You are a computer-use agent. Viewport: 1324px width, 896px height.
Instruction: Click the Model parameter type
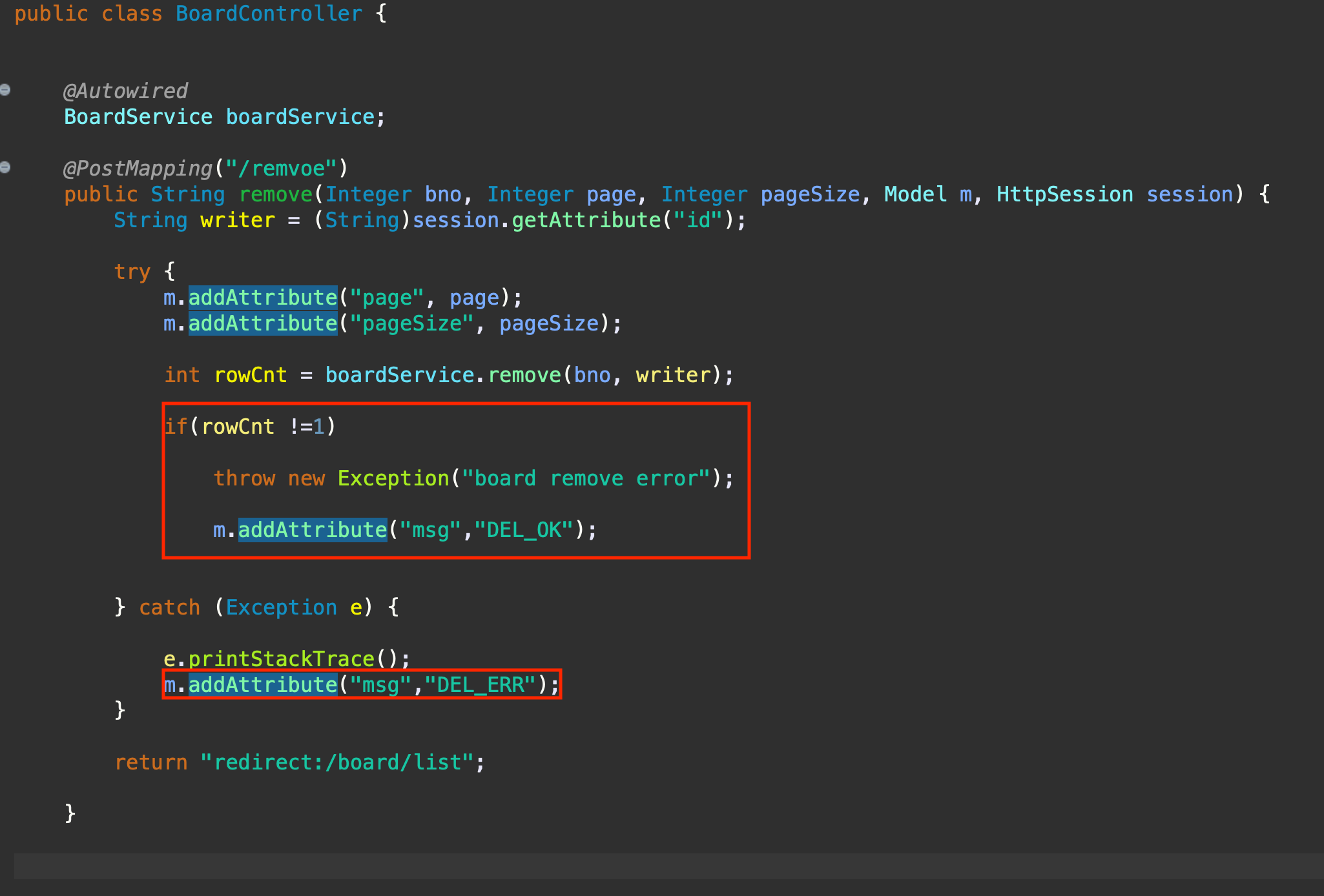click(915, 194)
